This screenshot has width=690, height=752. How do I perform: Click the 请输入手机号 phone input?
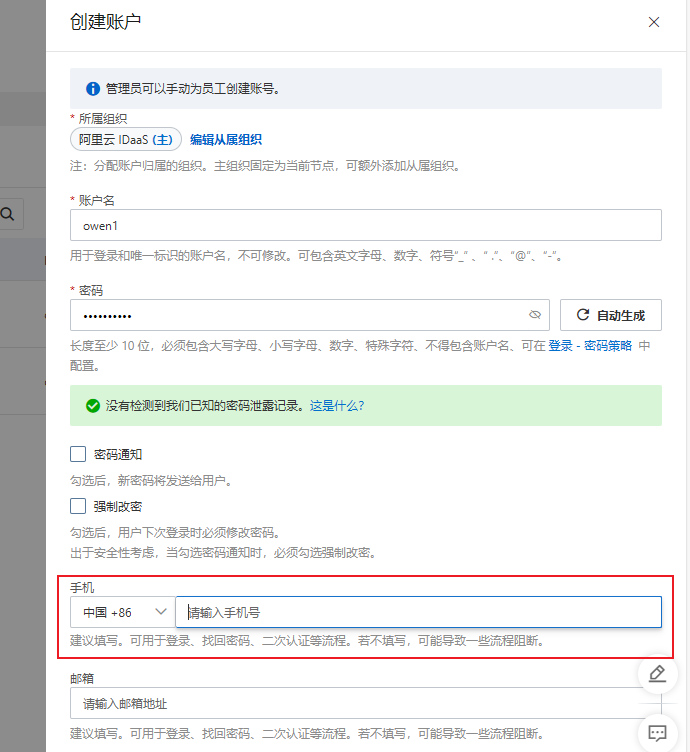click(x=418, y=612)
